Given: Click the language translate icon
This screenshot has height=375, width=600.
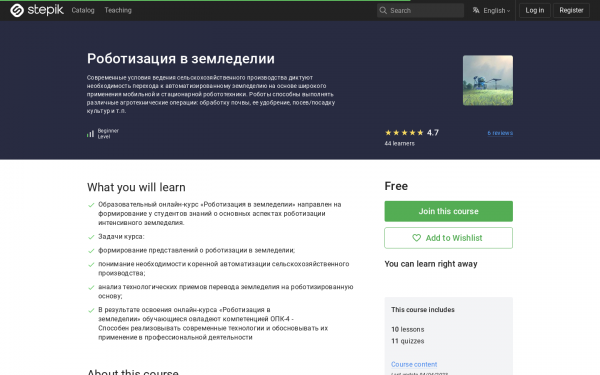Looking at the screenshot, I should coord(476,10).
